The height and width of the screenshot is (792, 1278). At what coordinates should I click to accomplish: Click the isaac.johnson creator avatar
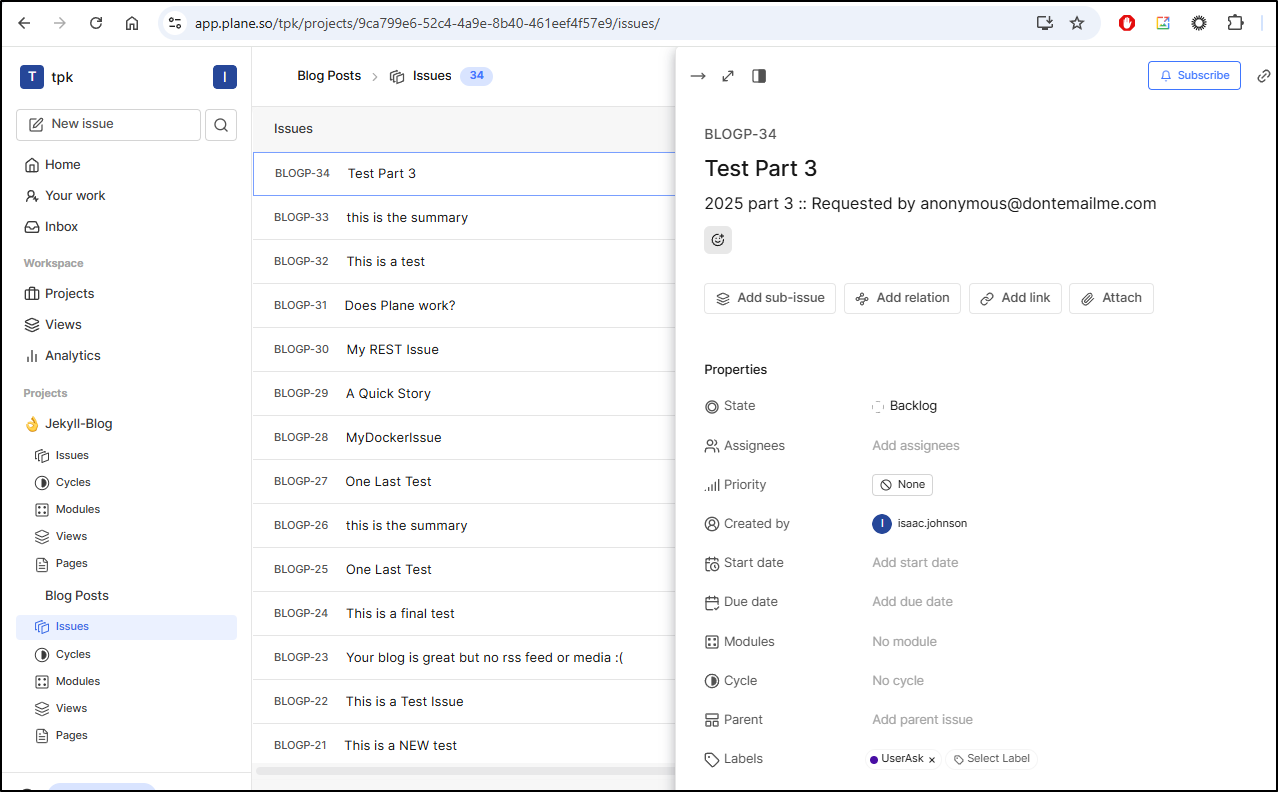tap(882, 524)
